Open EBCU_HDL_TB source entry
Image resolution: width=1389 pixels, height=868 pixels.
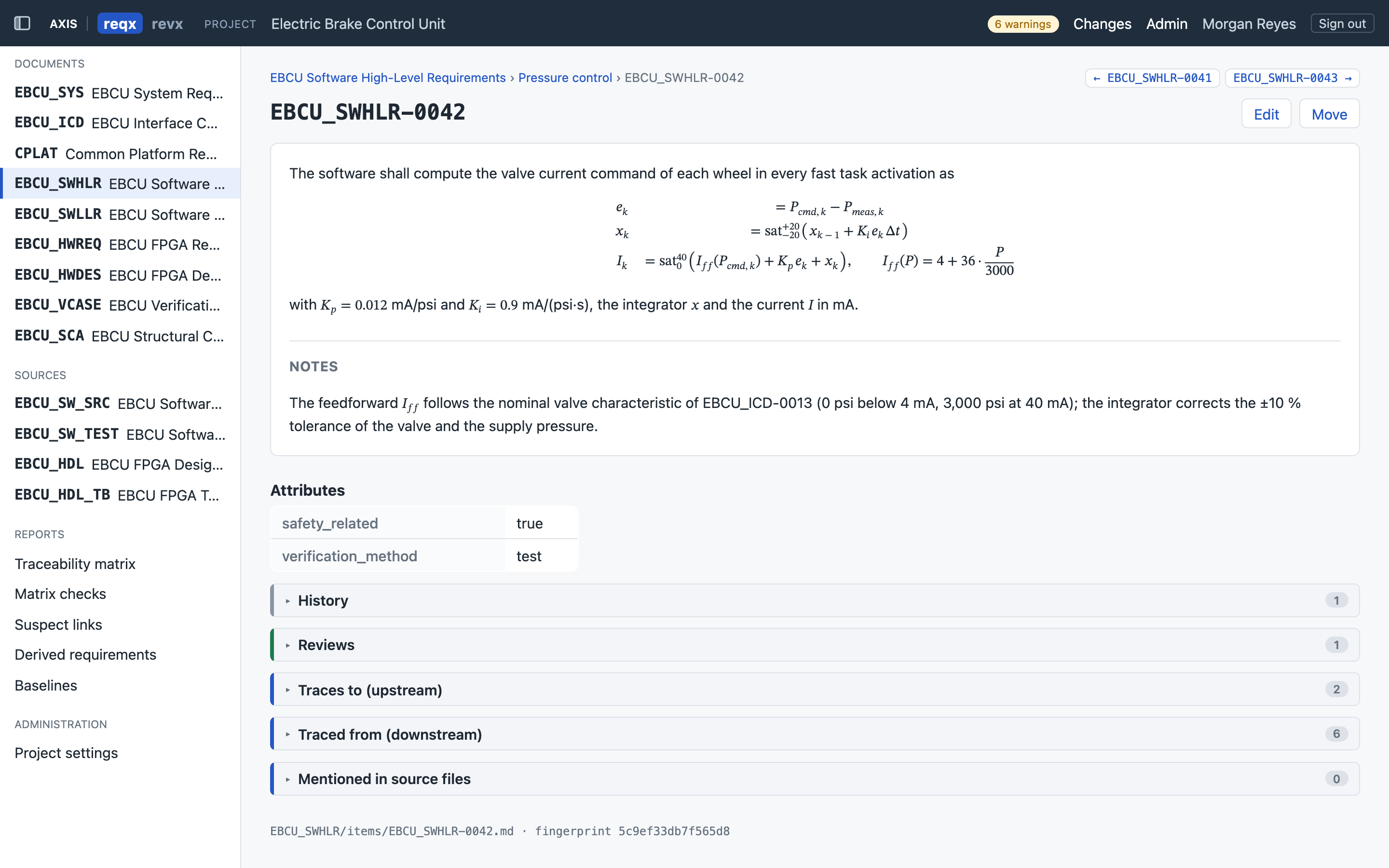[x=120, y=495]
